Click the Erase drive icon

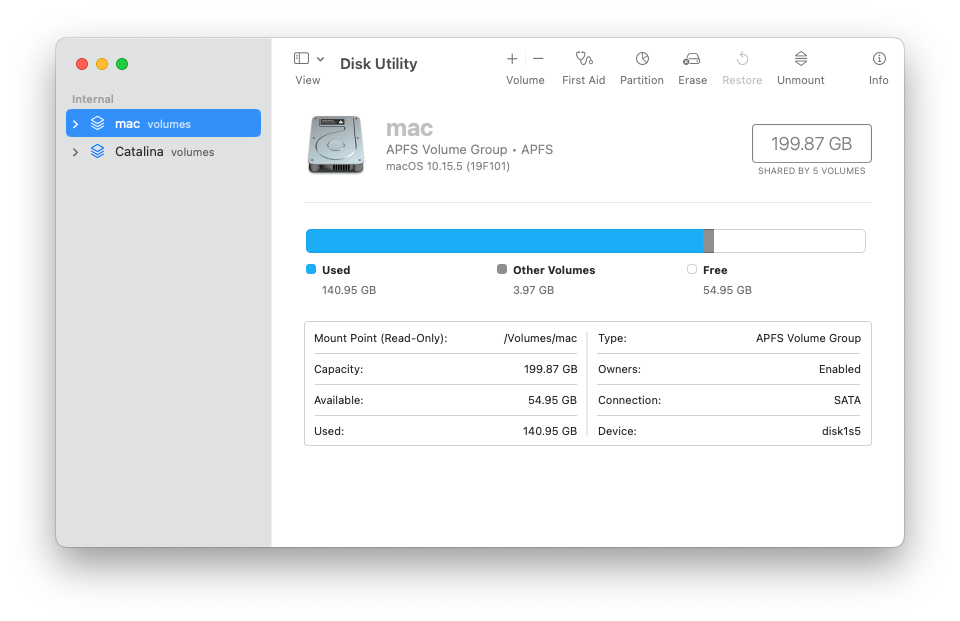click(x=692, y=59)
